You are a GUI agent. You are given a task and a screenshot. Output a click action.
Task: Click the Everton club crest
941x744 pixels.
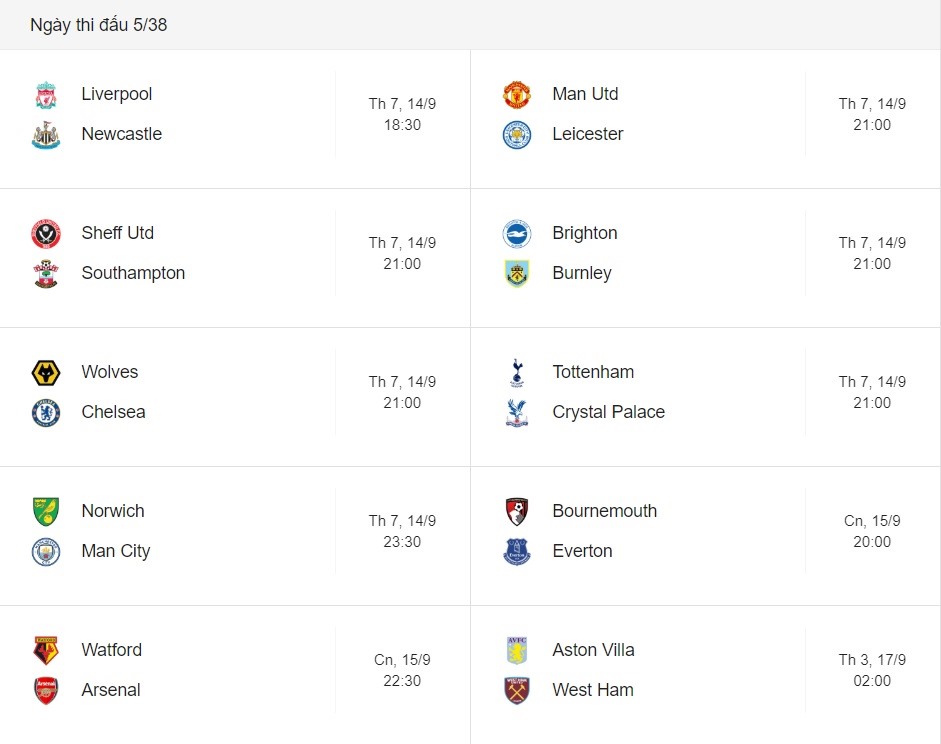[517, 552]
